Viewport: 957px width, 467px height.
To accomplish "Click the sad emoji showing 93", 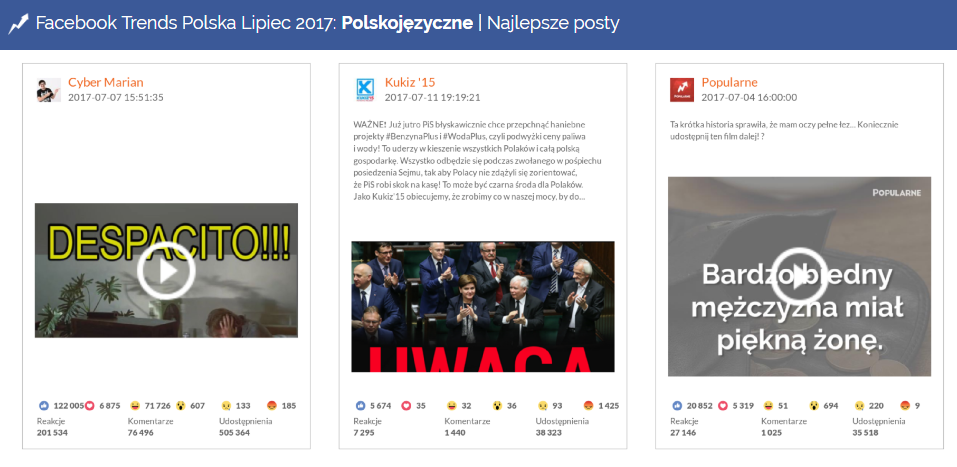I will (543, 405).
